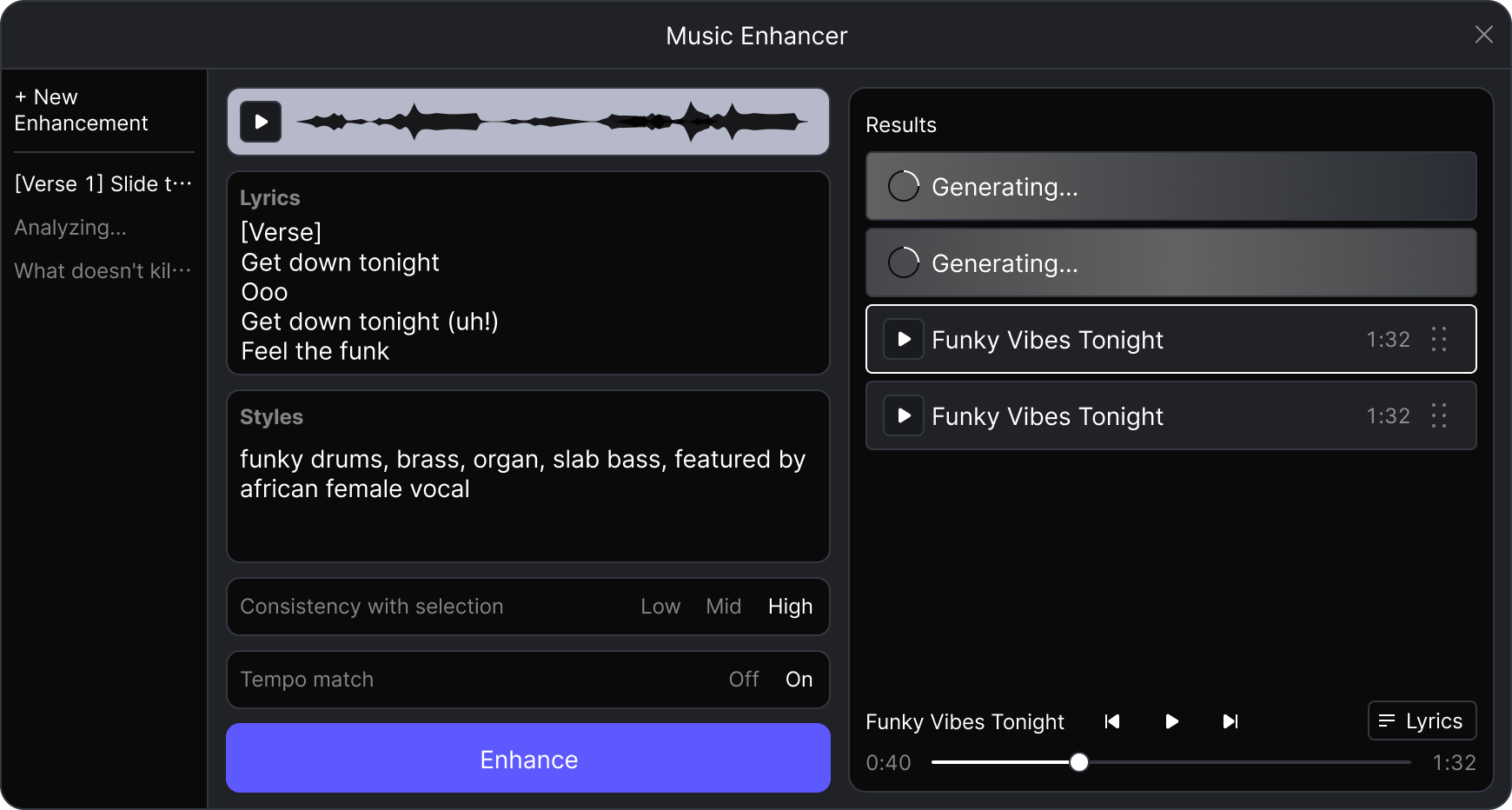1512x810 pixels.
Task: Open the [Verse 1] Slide enhancement entry
Action: 103,184
